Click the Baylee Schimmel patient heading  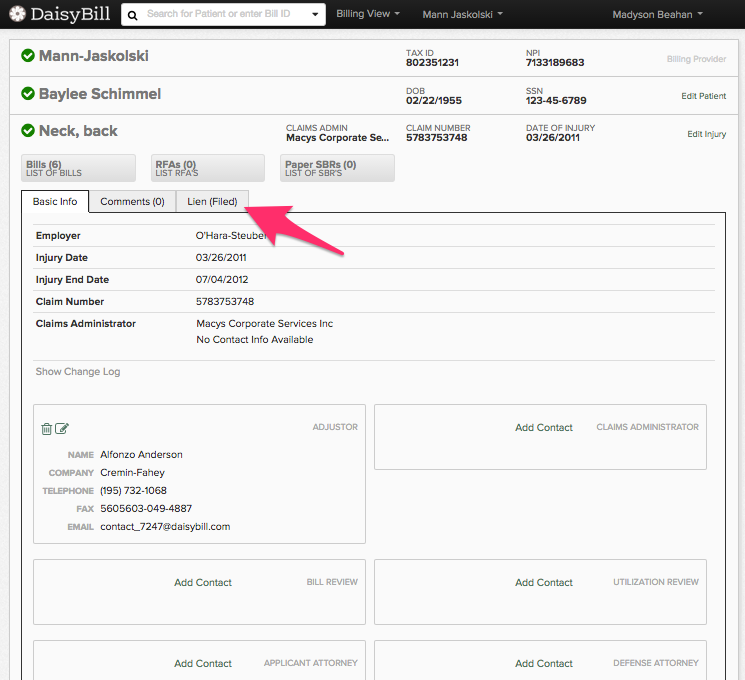(x=100, y=94)
